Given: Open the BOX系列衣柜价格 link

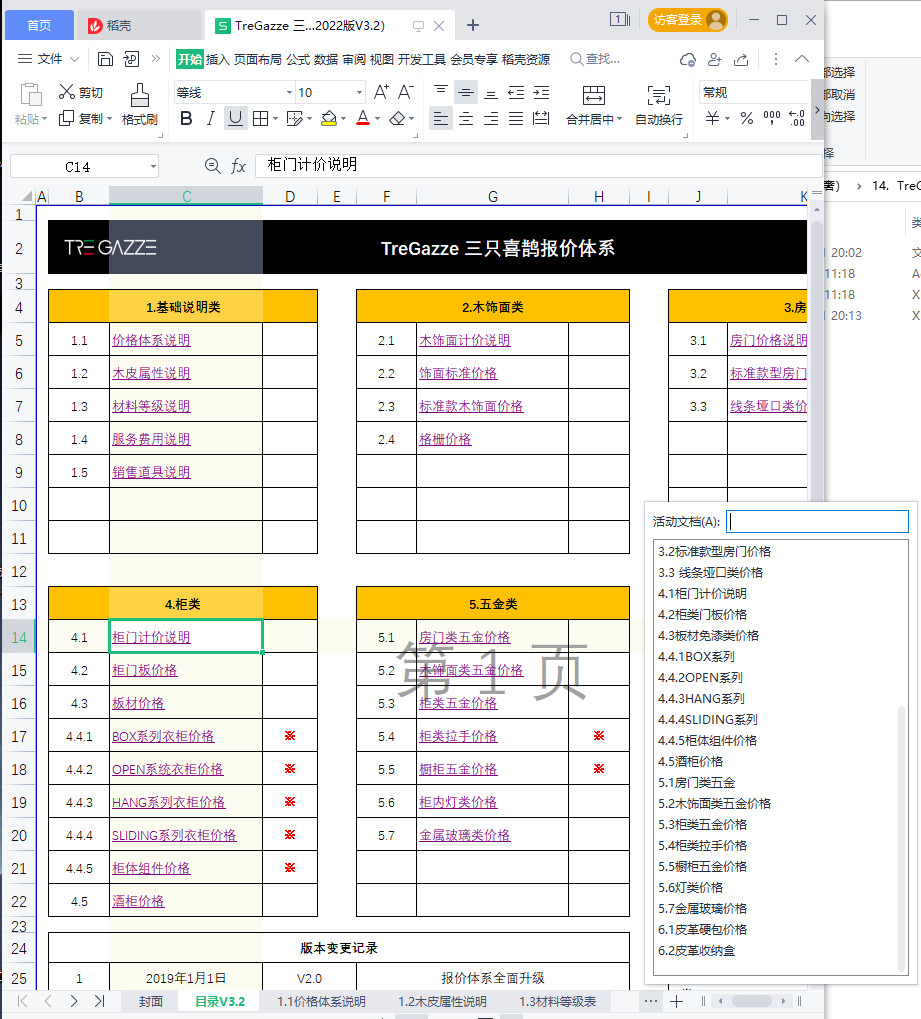Looking at the screenshot, I should (x=163, y=736).
